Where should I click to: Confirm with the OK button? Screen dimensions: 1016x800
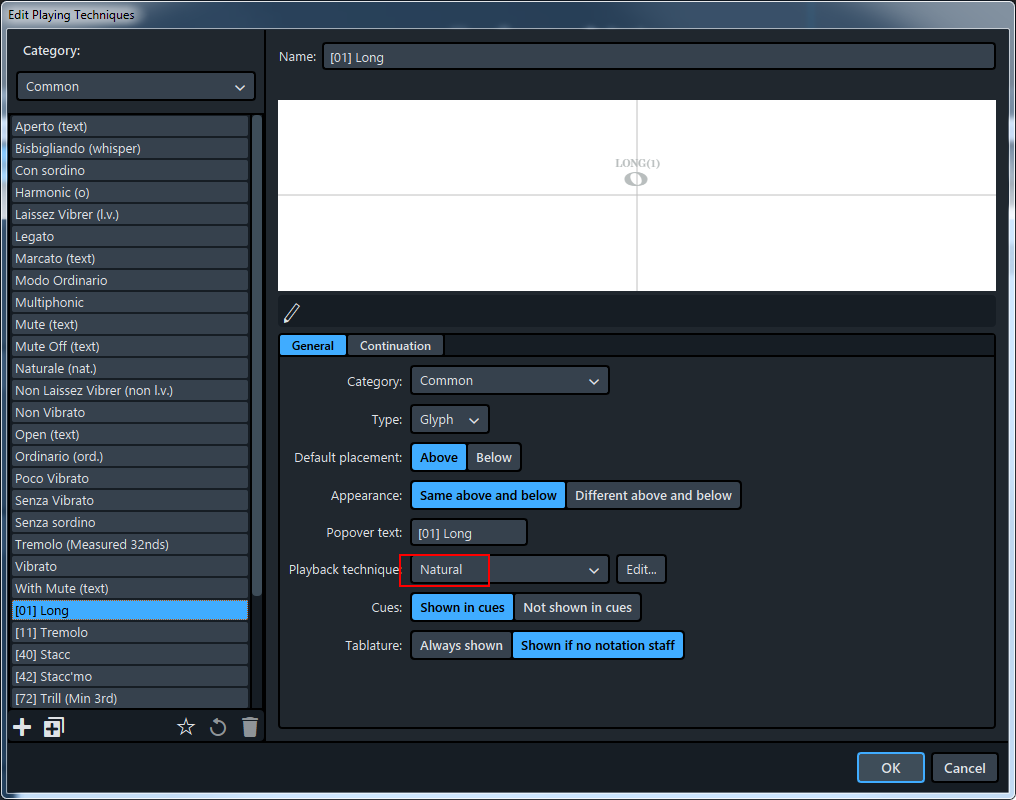pyautogui.click(x=890, y=768)
